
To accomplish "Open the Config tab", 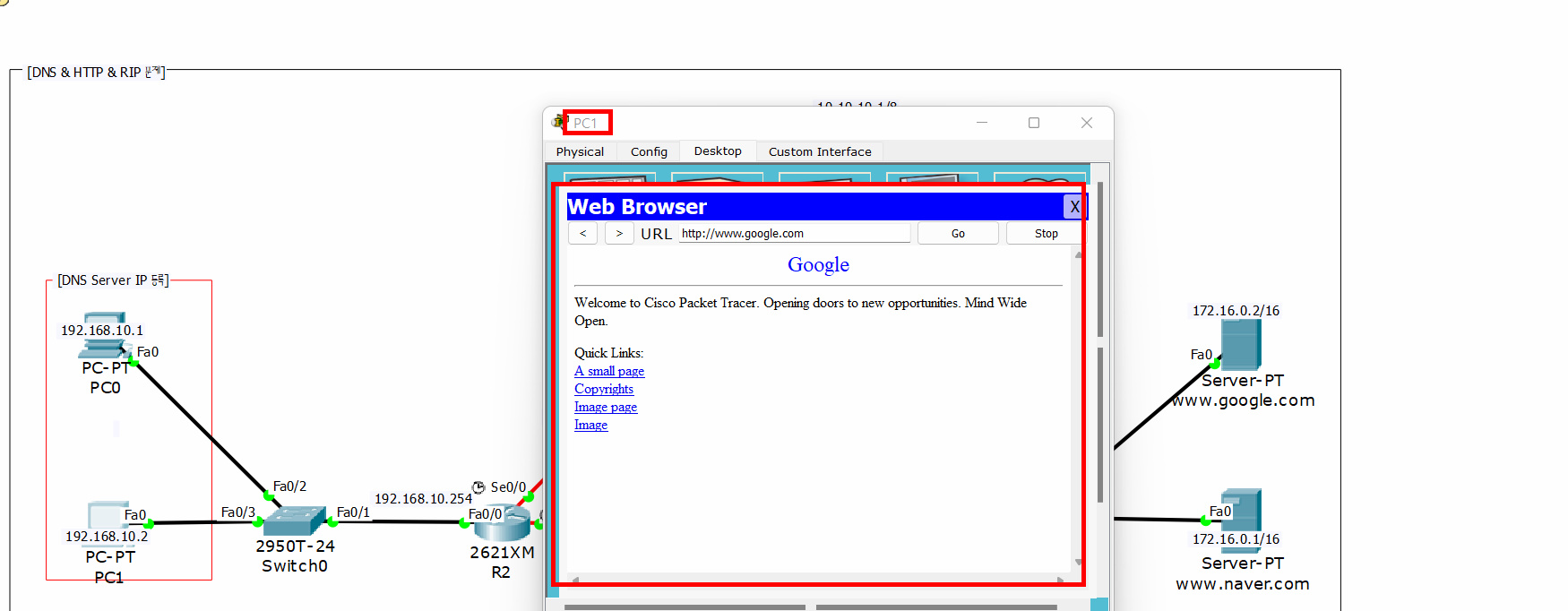I will click(649, 151).
